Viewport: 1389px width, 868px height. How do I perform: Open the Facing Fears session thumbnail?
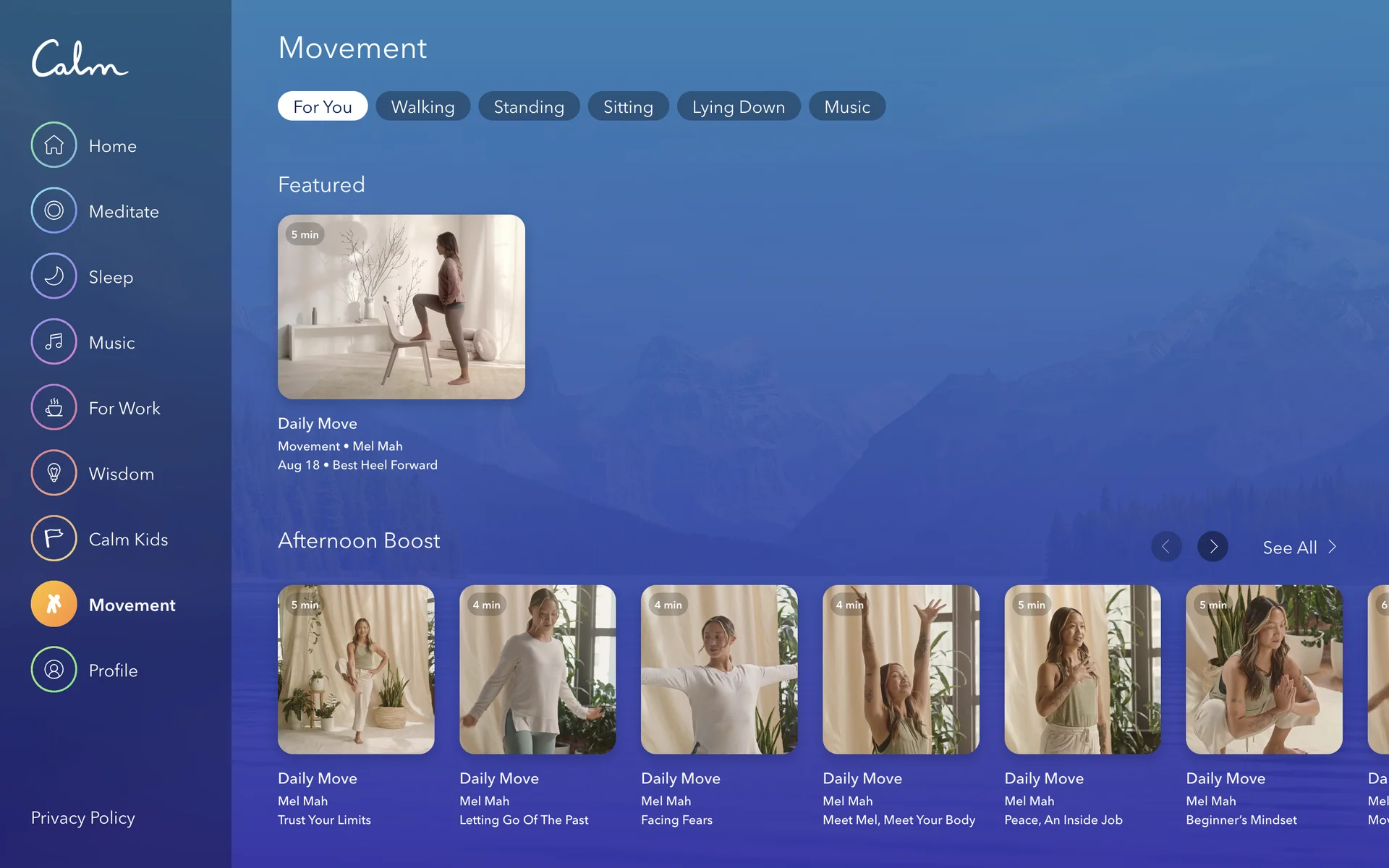[719, 670]
